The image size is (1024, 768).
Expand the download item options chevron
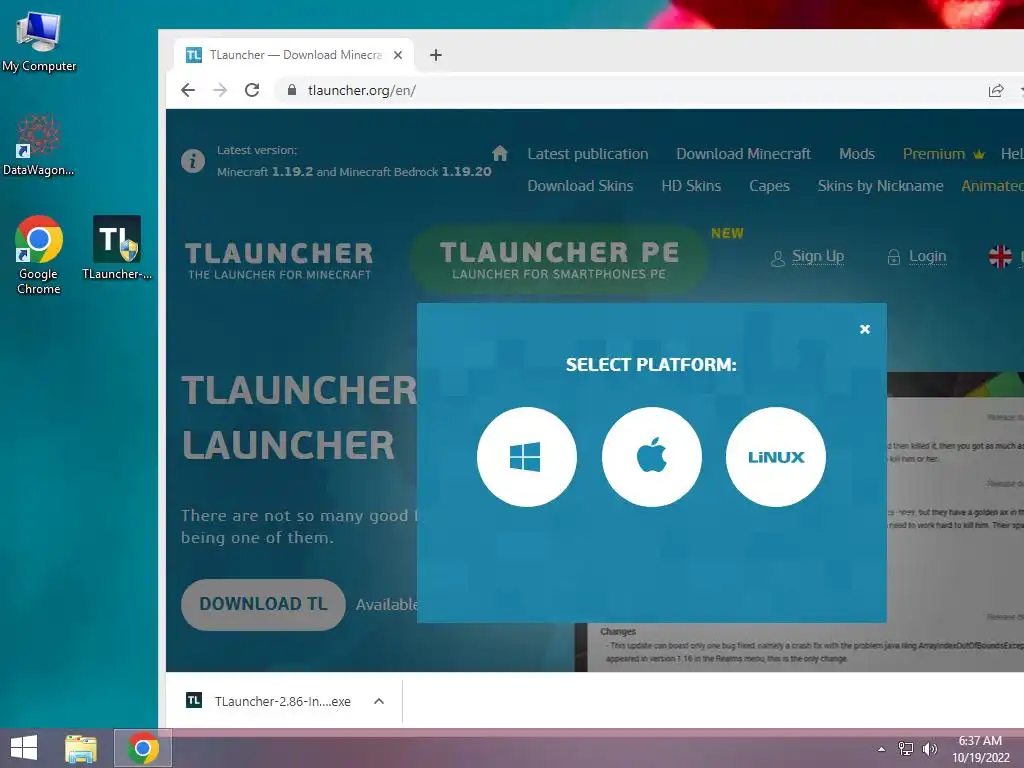pyautogui.click(x=379, y=701)
